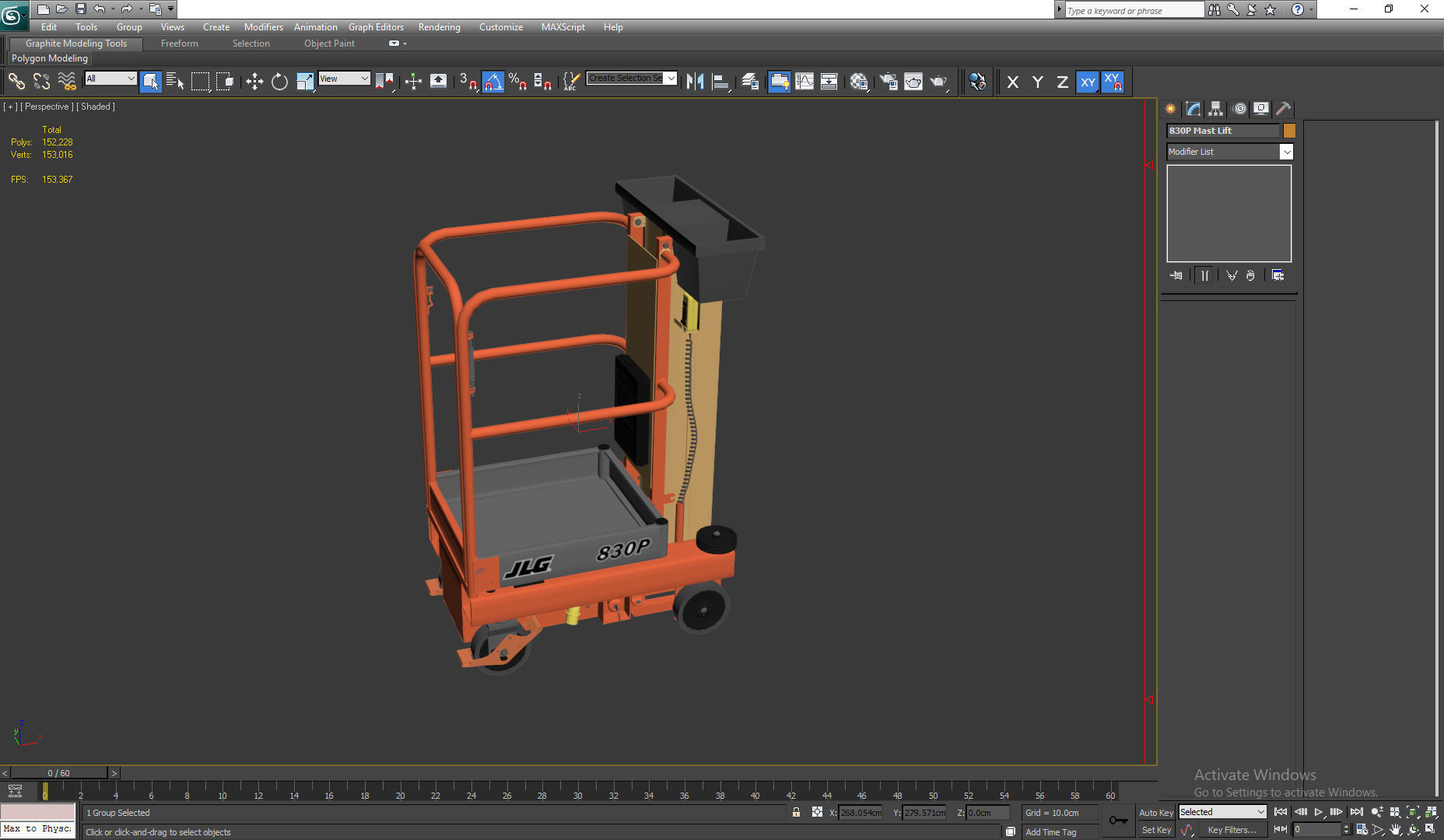Toggle Spinner Snap

click(x=543, y=81)
